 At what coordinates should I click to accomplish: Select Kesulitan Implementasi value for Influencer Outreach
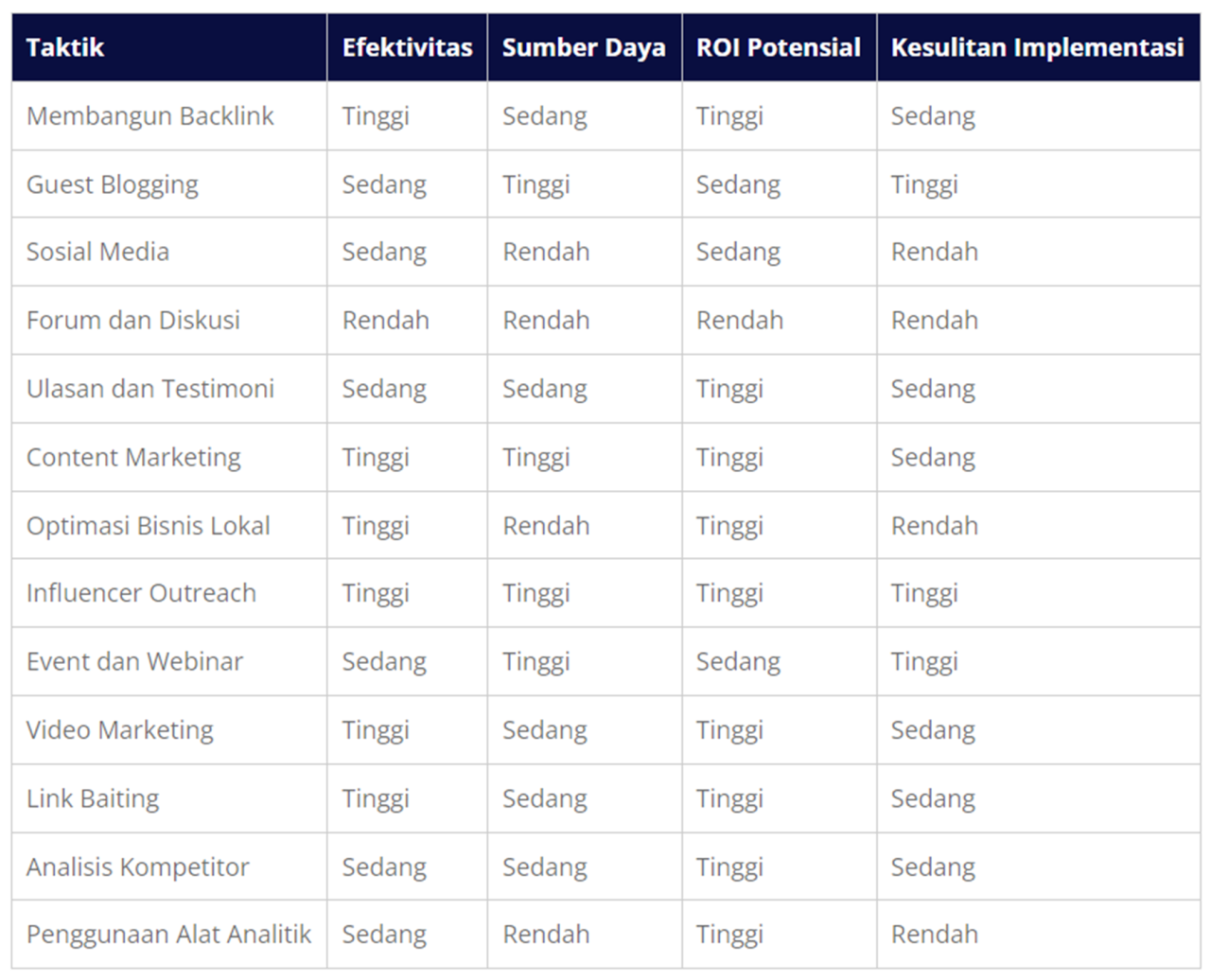(924, 593)
